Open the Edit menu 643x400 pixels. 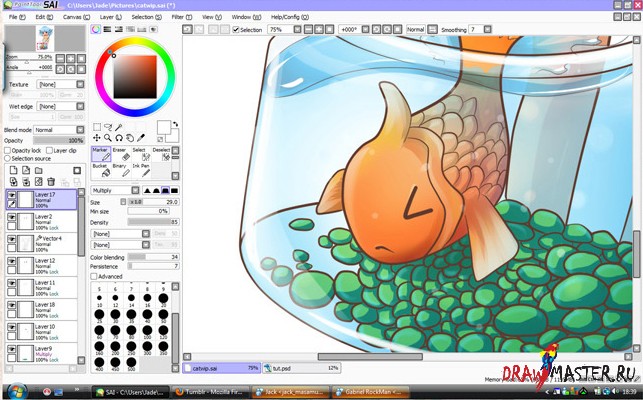point(44,17)
